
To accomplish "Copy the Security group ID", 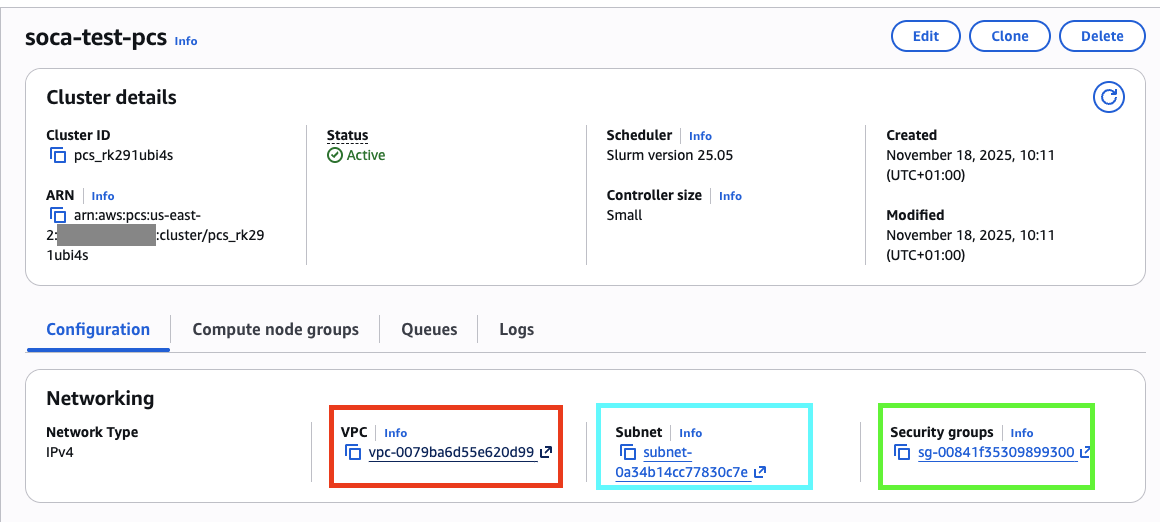I will click(x=903, y=453).
